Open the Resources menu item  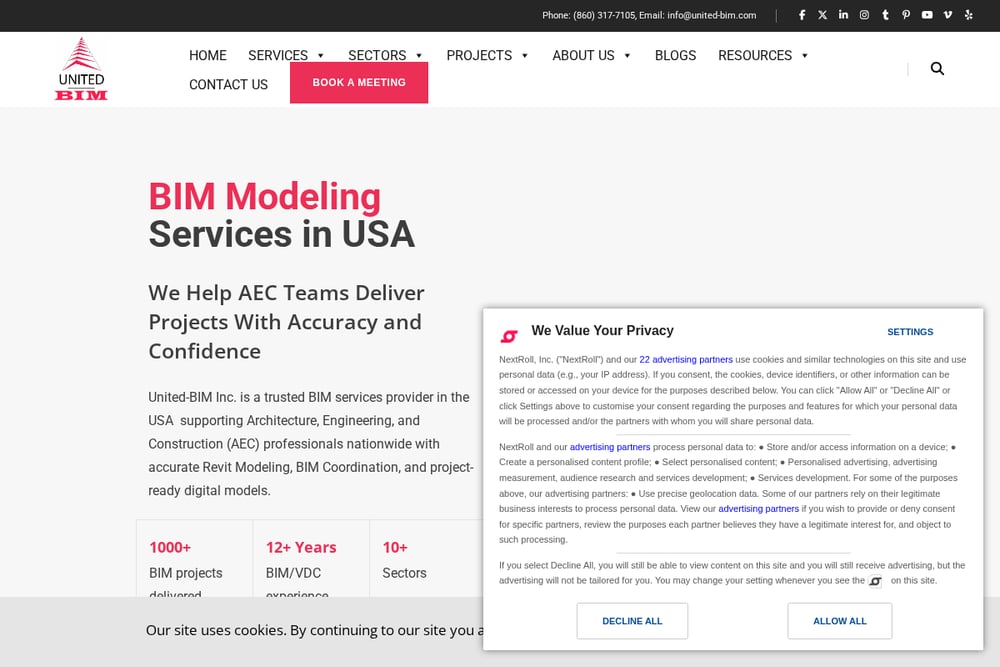coord(755,55)
